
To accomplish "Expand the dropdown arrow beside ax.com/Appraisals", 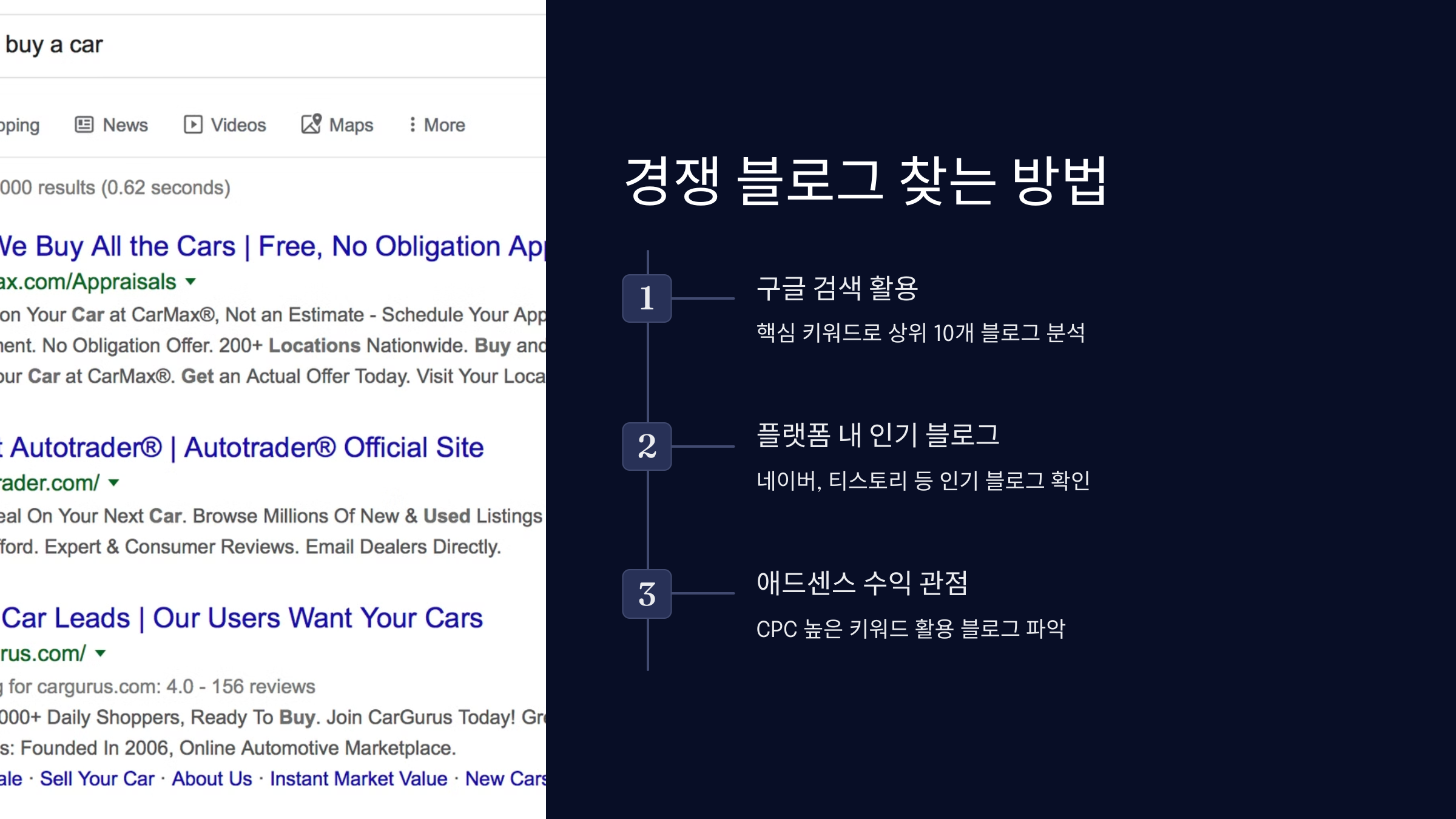I will tap(190, 281).
